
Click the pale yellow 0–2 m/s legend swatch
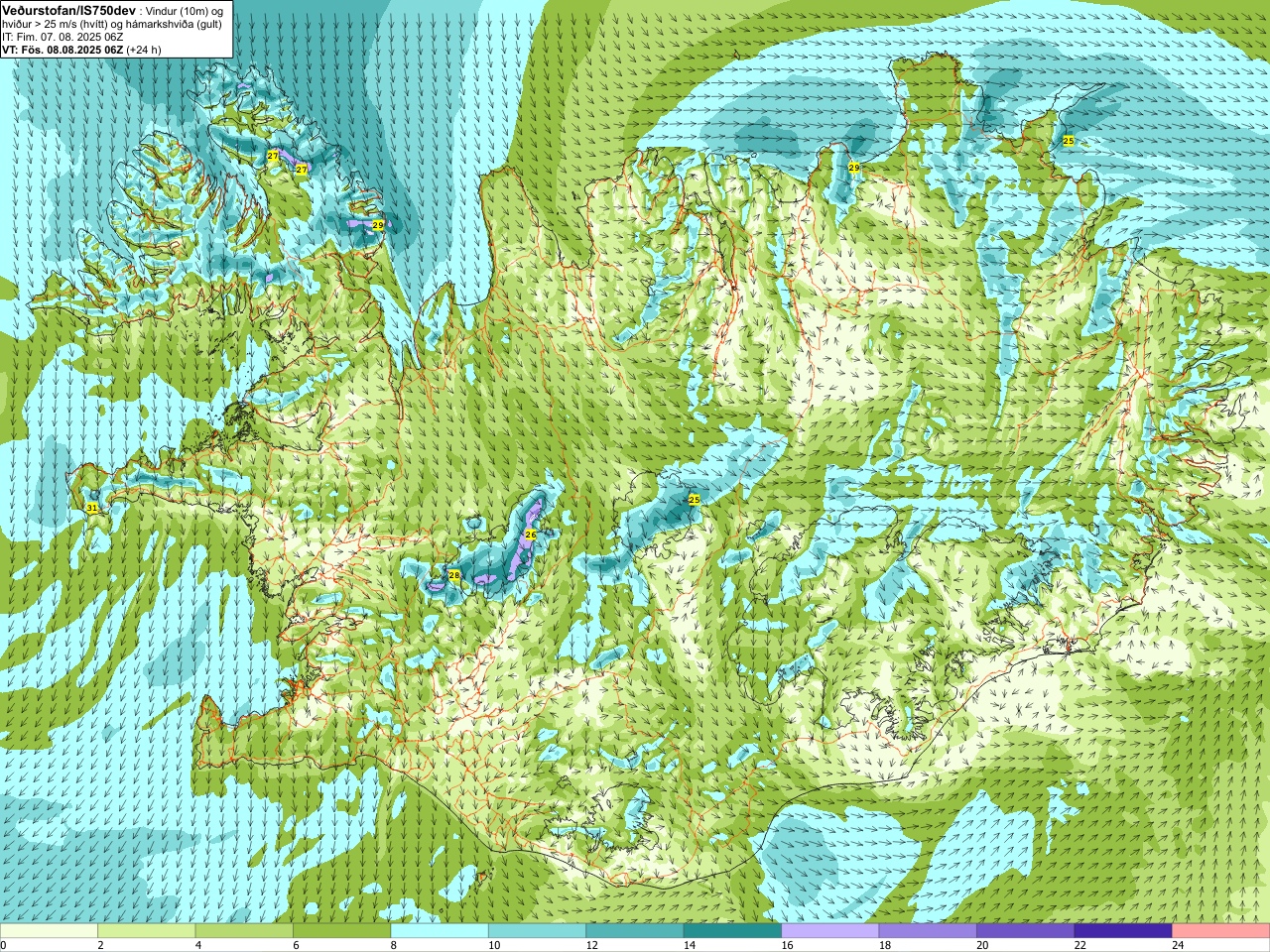click(x=49, y=931)
